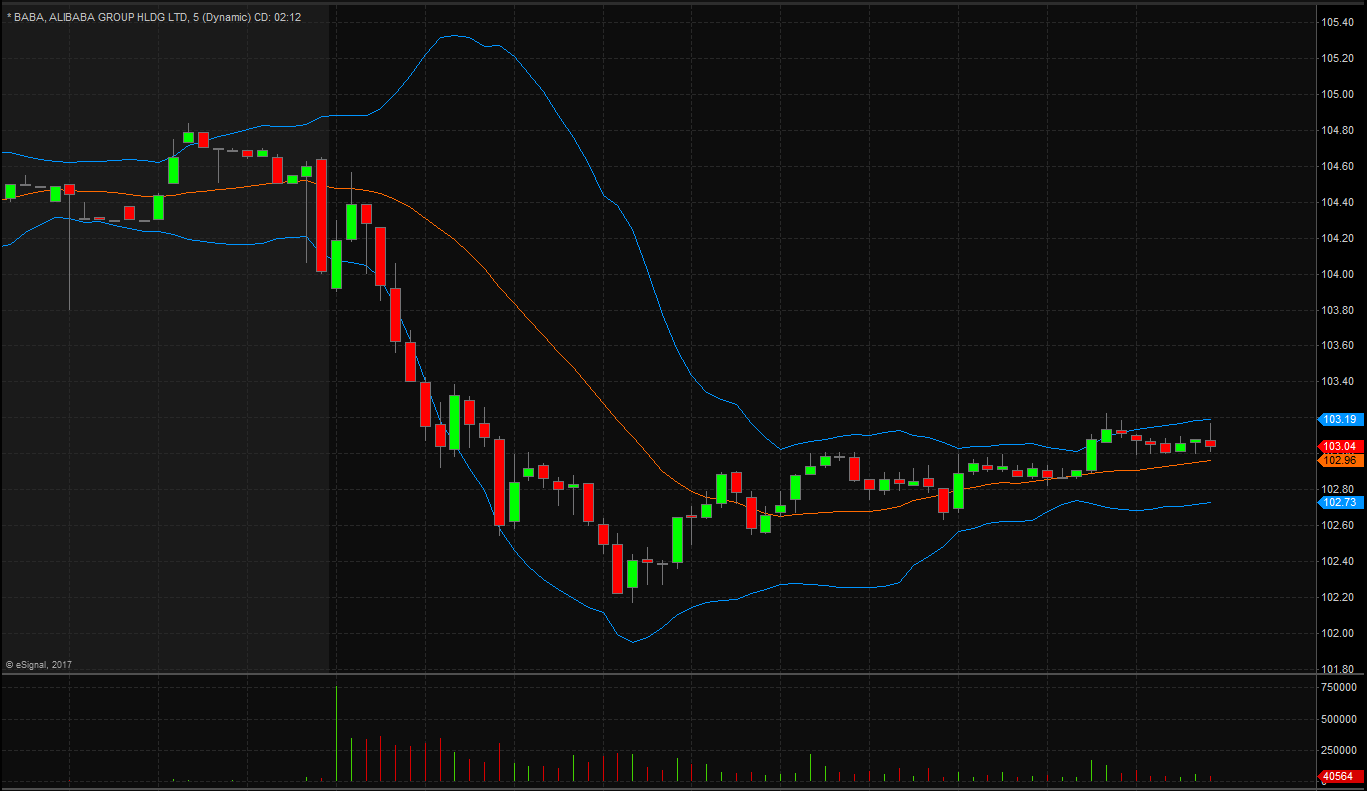Click the 103.80 price axis label
1367x791 pixels.
1338,310
